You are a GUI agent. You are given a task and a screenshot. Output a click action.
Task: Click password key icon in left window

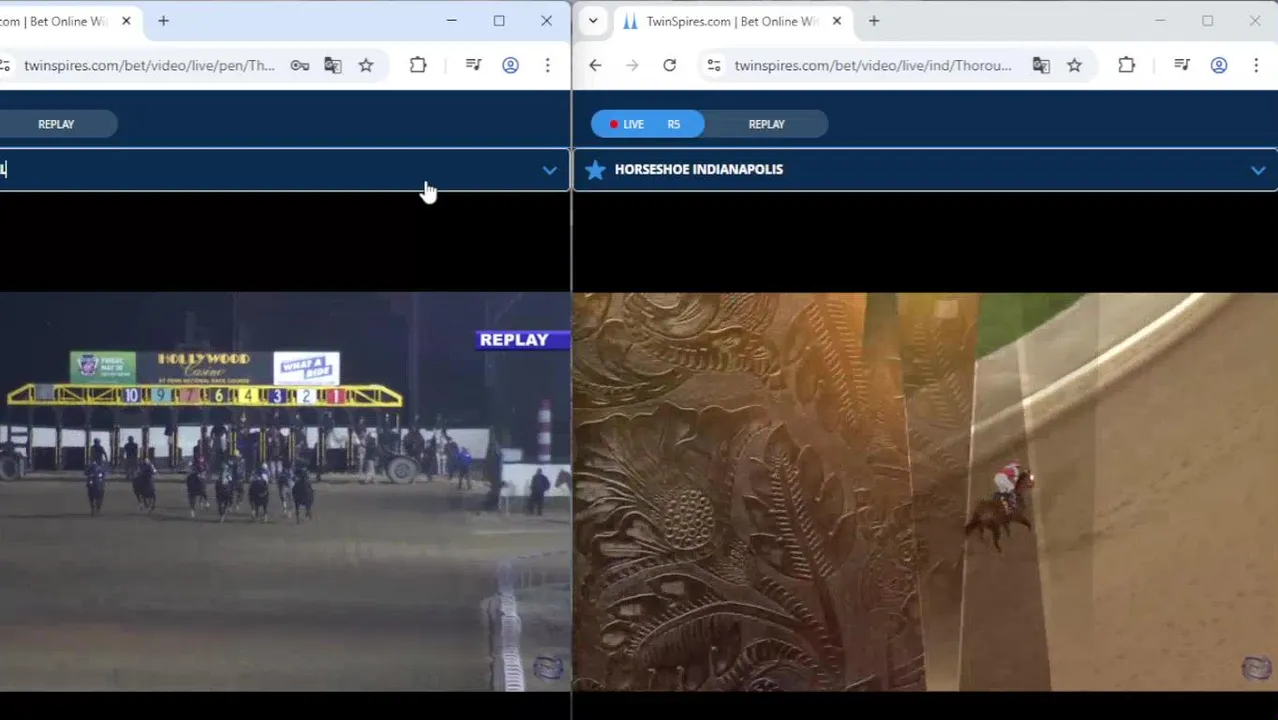(299, 65)
